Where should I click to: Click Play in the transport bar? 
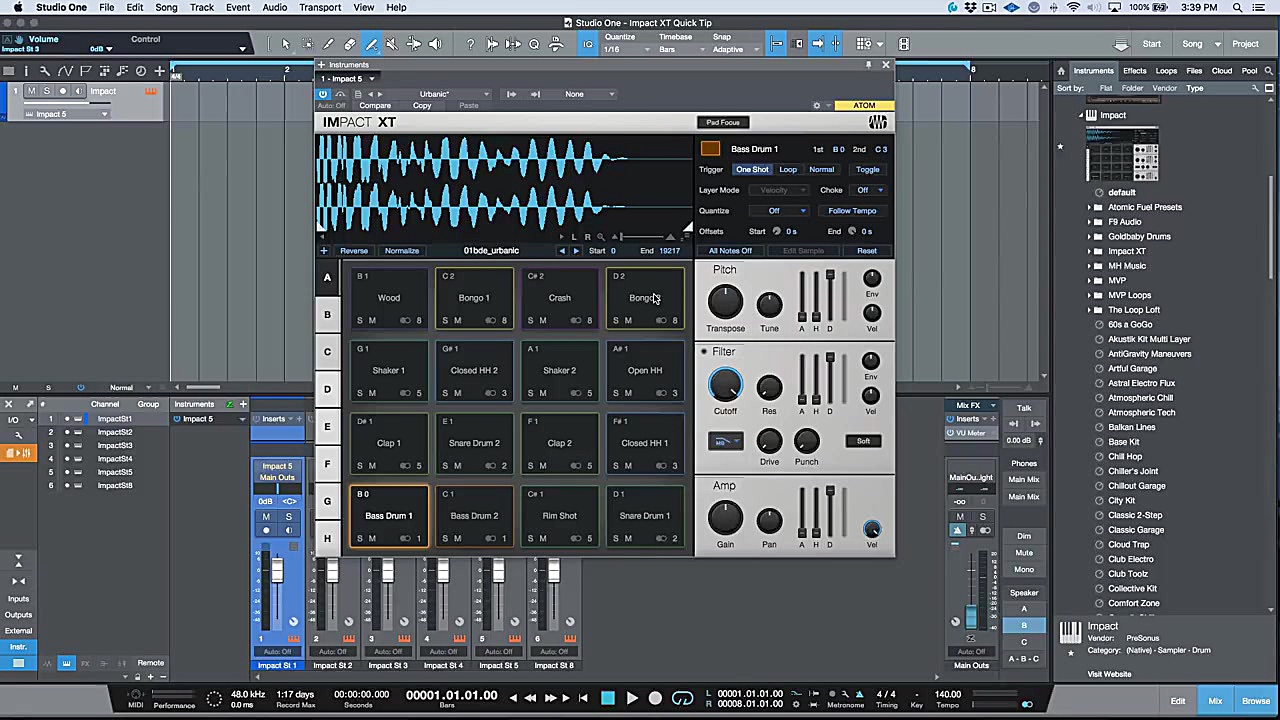(x=632, y=698)
